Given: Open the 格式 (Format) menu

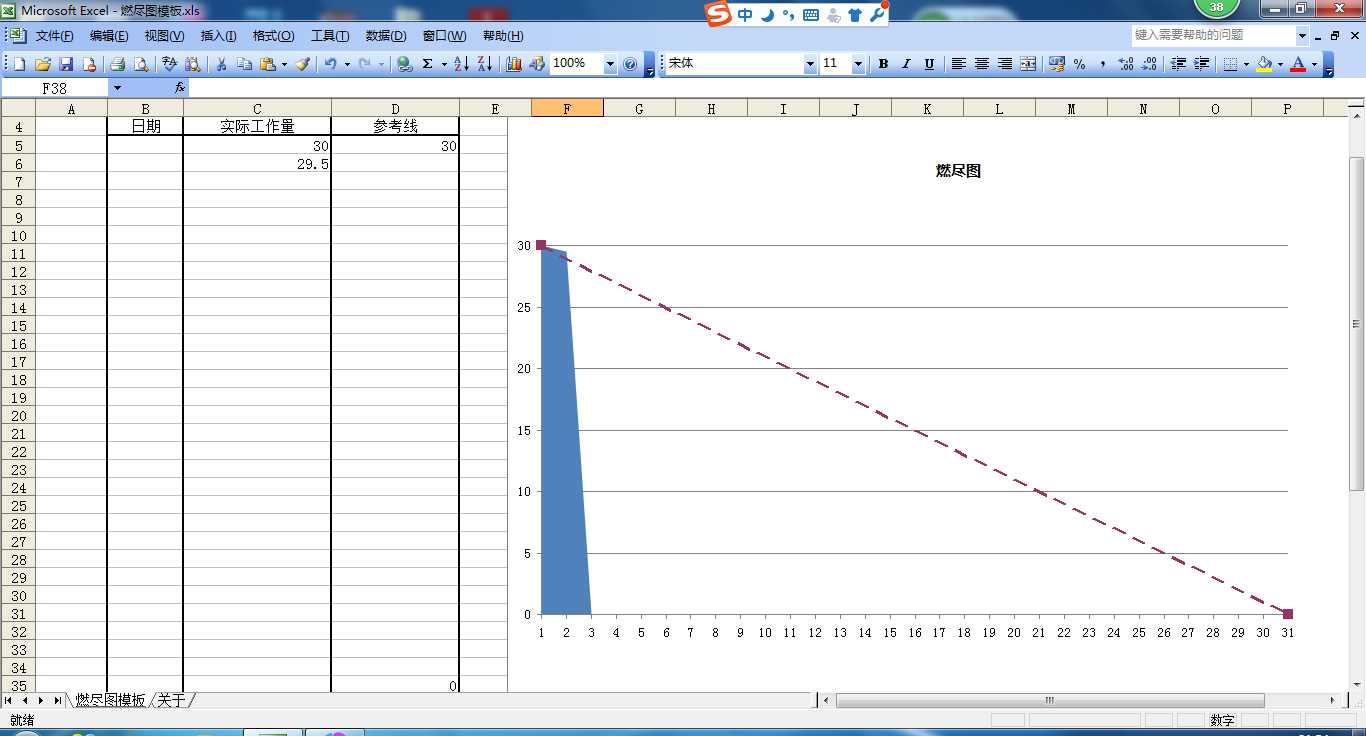Looking at the screenshot, I should [273, 36].
